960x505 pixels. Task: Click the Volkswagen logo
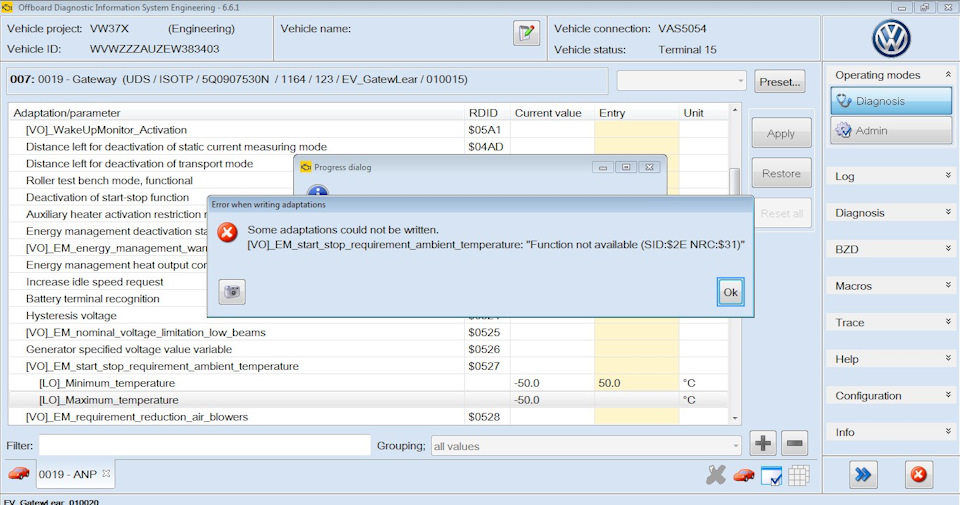(891, 38)
